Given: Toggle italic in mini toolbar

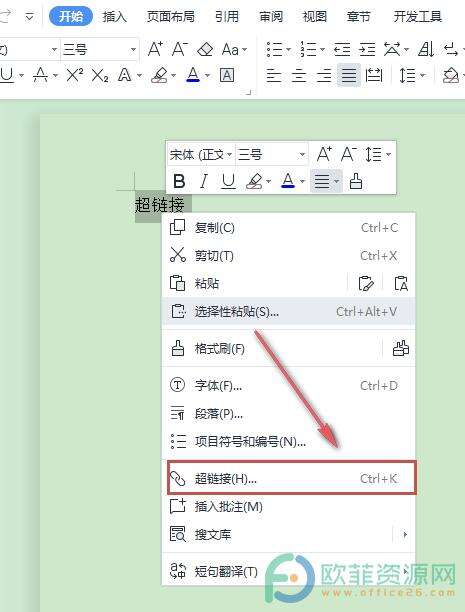Looking at the screenshot, I should [203, 181].
